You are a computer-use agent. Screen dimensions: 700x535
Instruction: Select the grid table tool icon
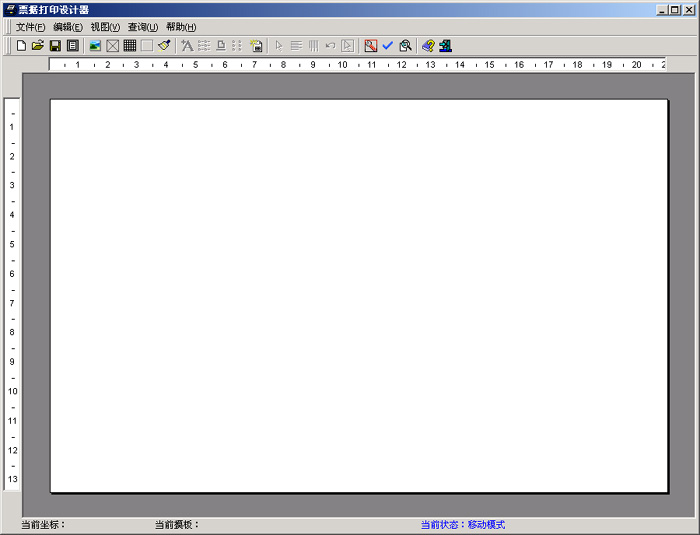(130, 46)
